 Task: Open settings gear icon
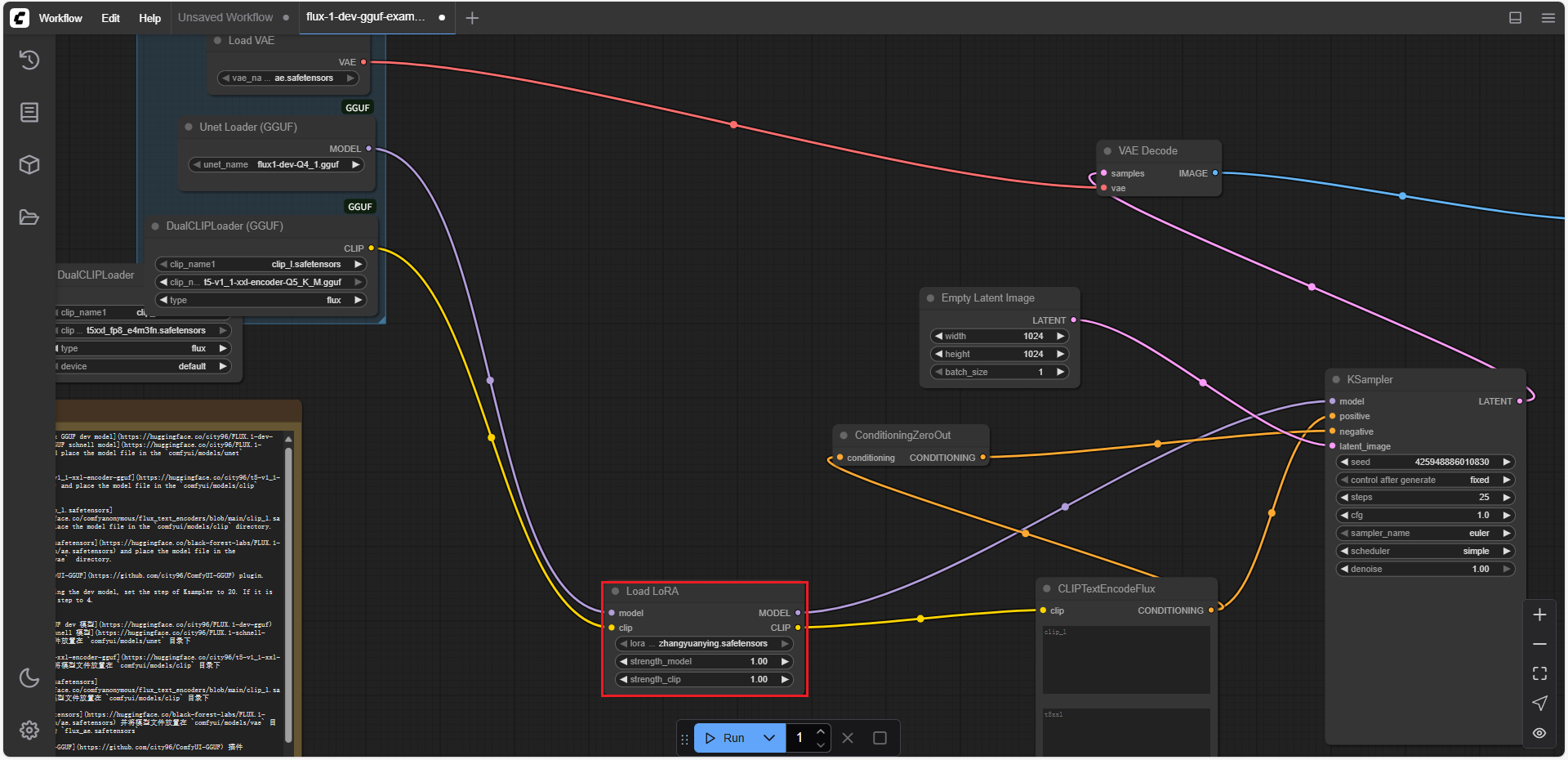pyautogui.click(x=29, y=730)
